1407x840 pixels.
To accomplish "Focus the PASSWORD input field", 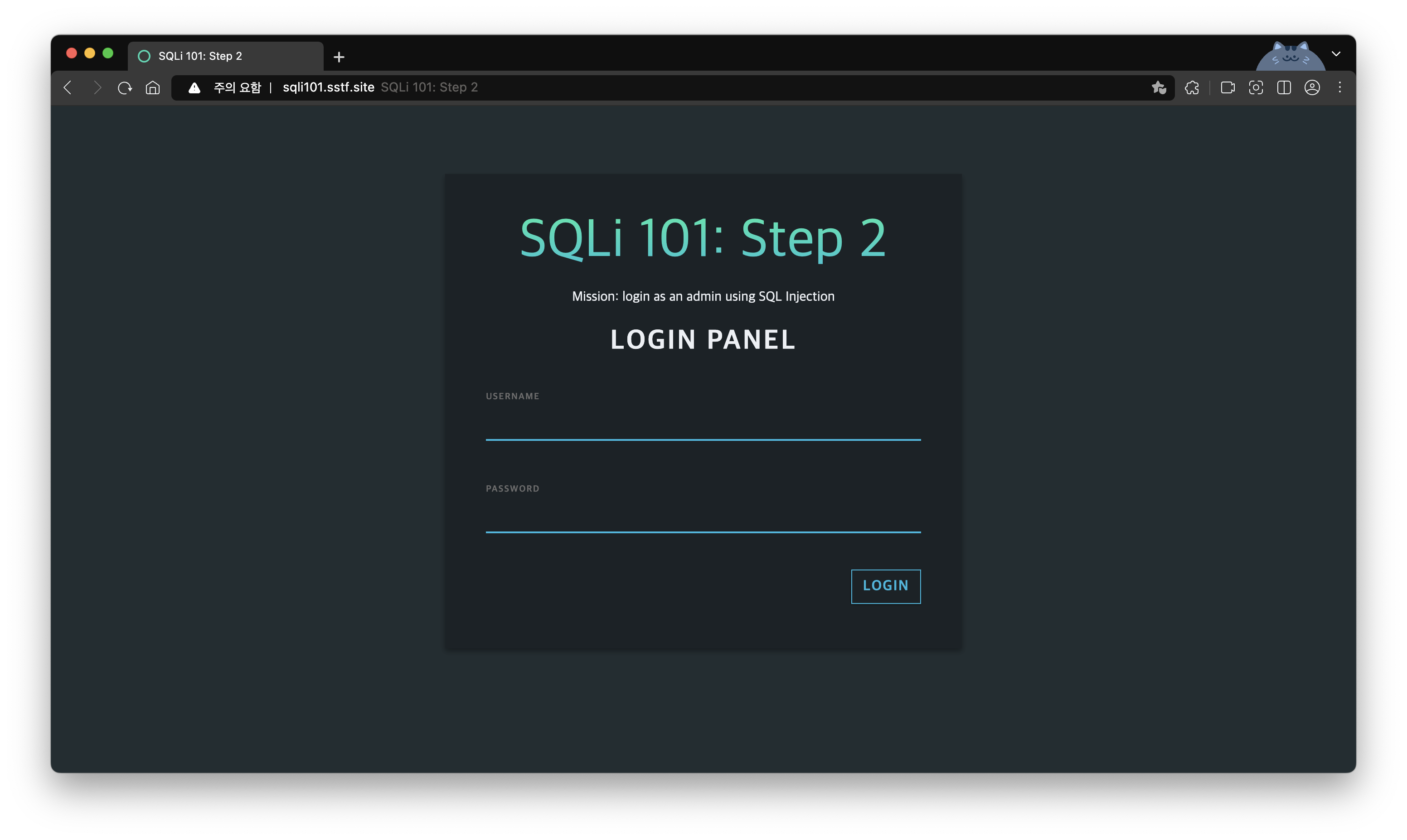I will [703, 517].
